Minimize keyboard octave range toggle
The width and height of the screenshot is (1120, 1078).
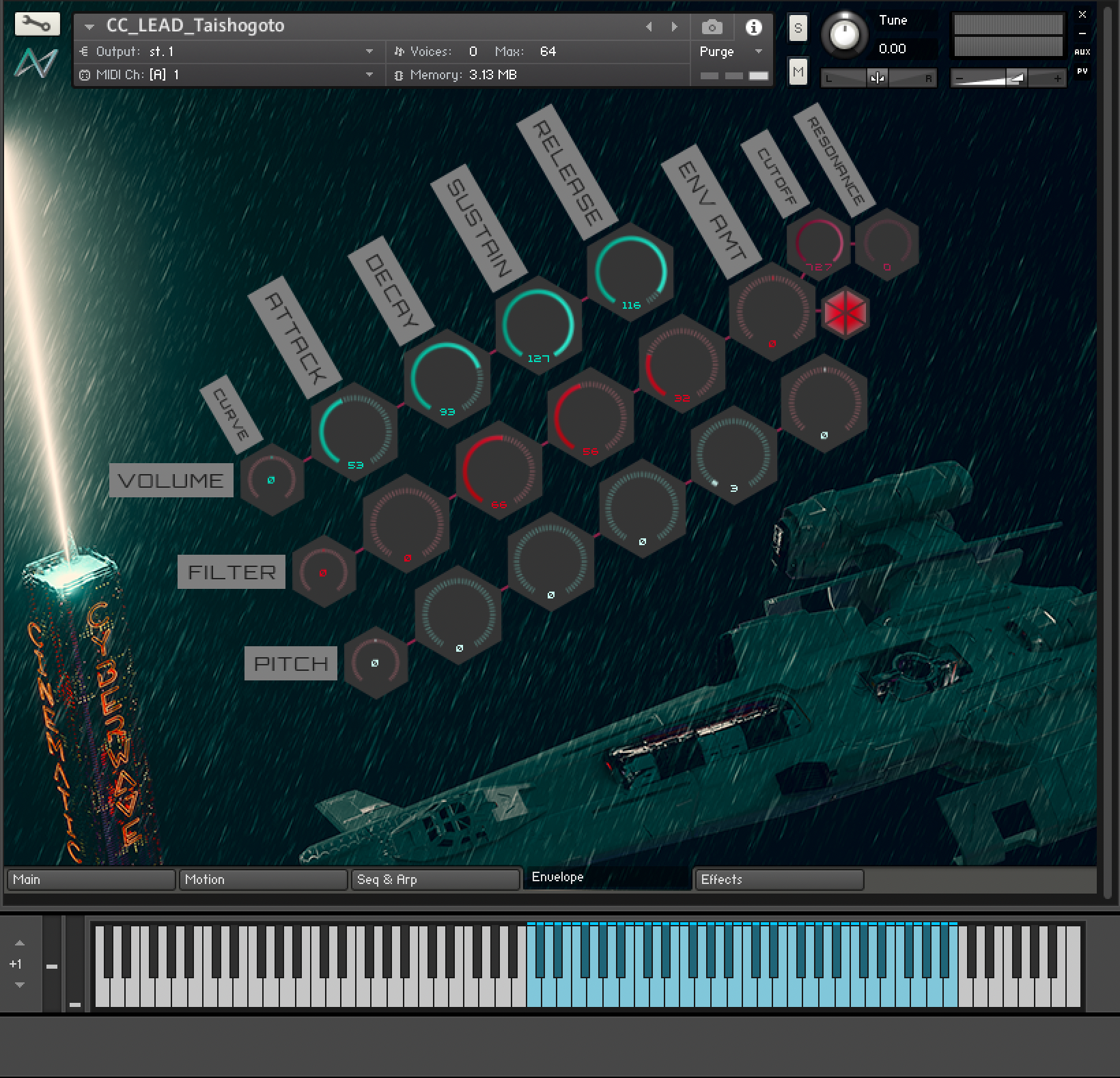coord(52,967)
